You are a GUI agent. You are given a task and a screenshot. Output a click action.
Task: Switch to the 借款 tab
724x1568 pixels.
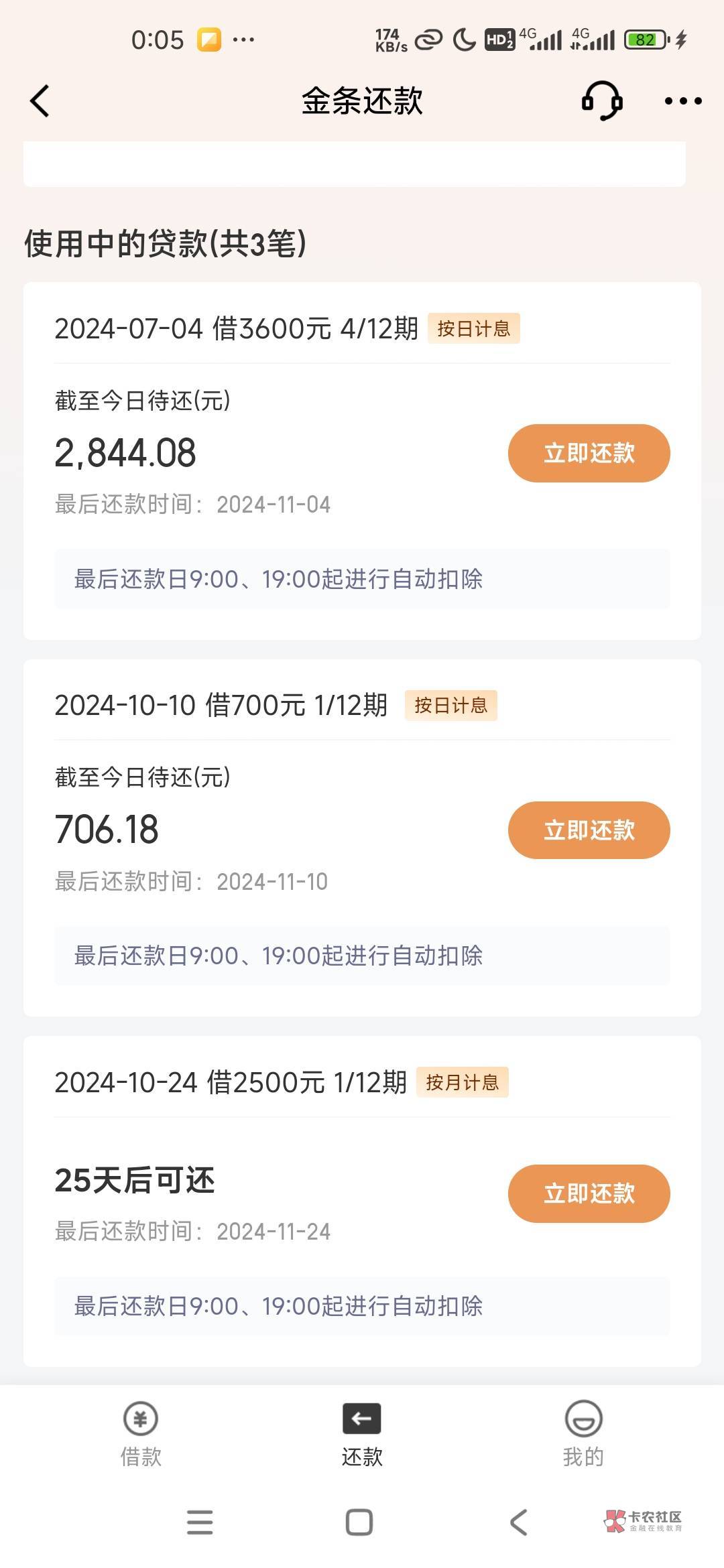point(141,1433)
